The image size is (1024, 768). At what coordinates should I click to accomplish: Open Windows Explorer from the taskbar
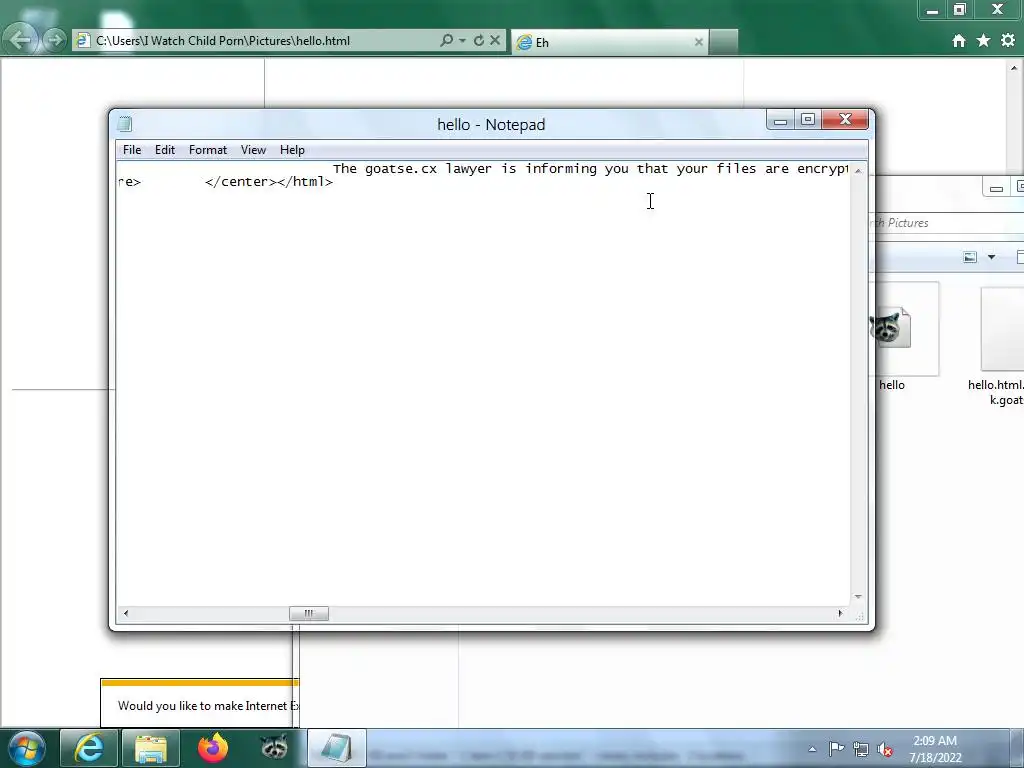[x=151, y=748]
